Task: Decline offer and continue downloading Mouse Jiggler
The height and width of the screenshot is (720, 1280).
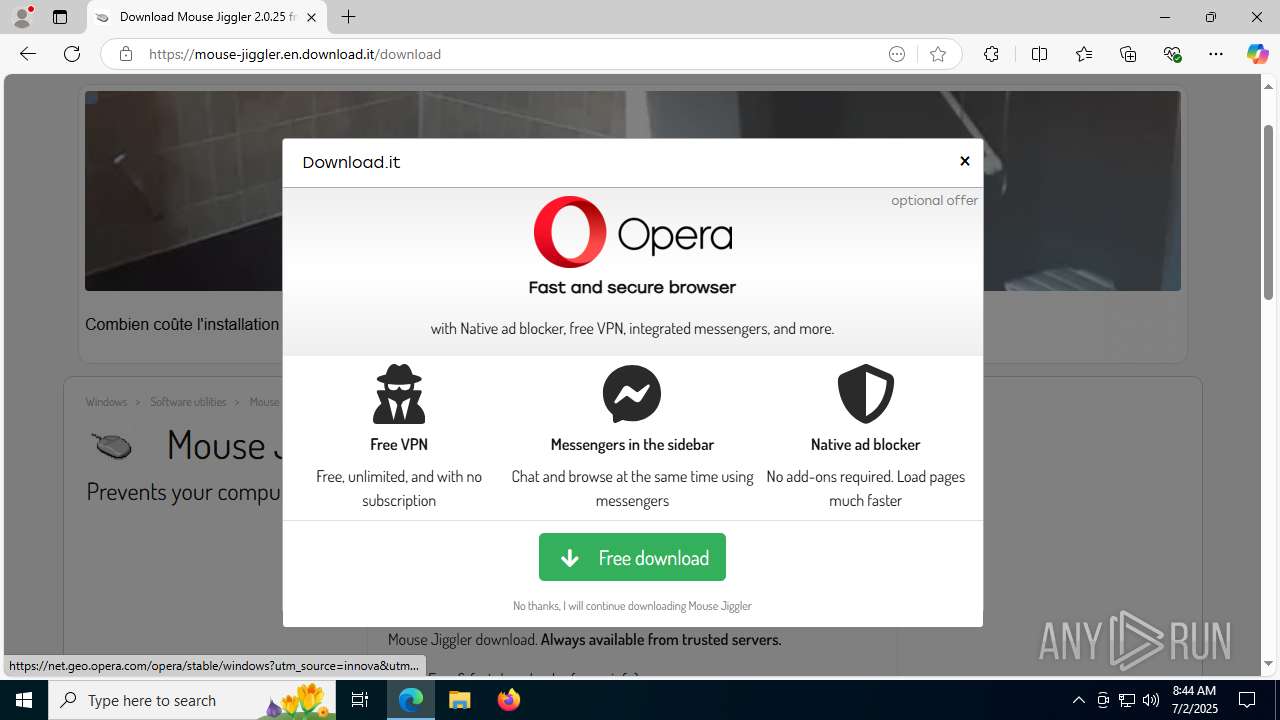Action: 632,606
